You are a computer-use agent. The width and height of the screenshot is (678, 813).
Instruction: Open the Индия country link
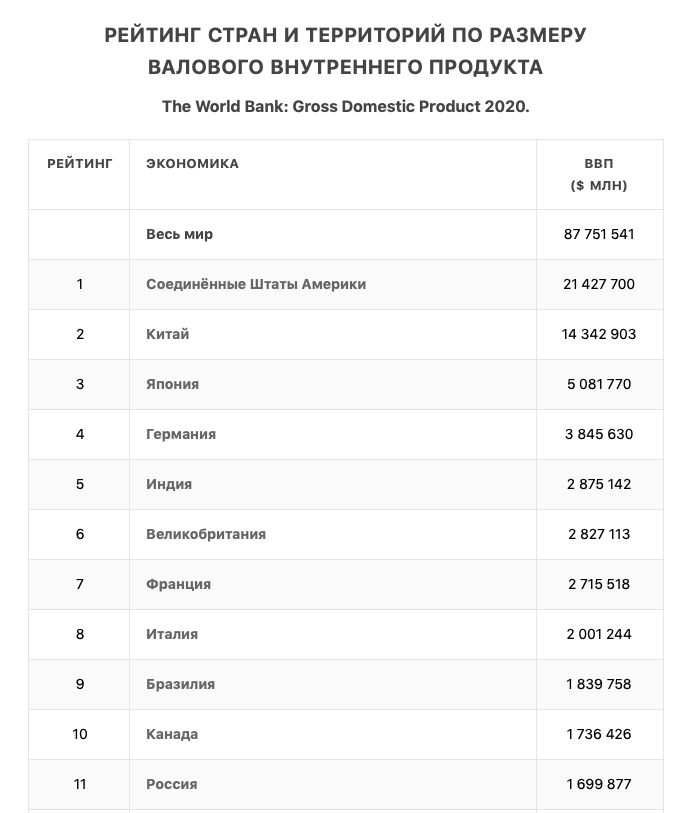[x=169, y=484]
